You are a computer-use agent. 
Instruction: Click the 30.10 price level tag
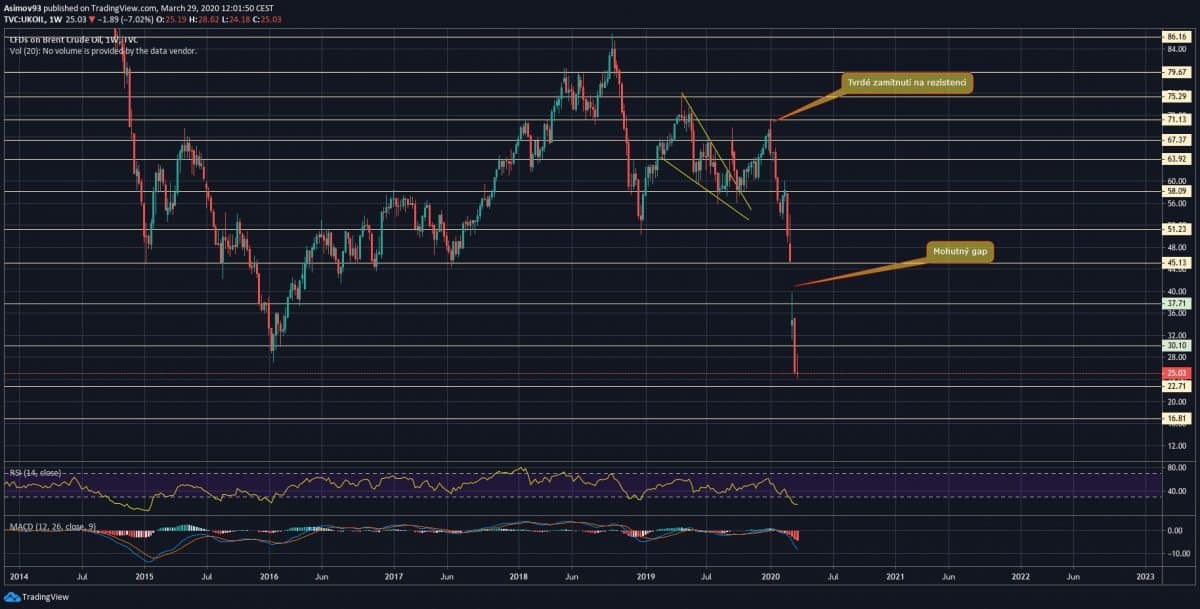(x=1174, y=345)
